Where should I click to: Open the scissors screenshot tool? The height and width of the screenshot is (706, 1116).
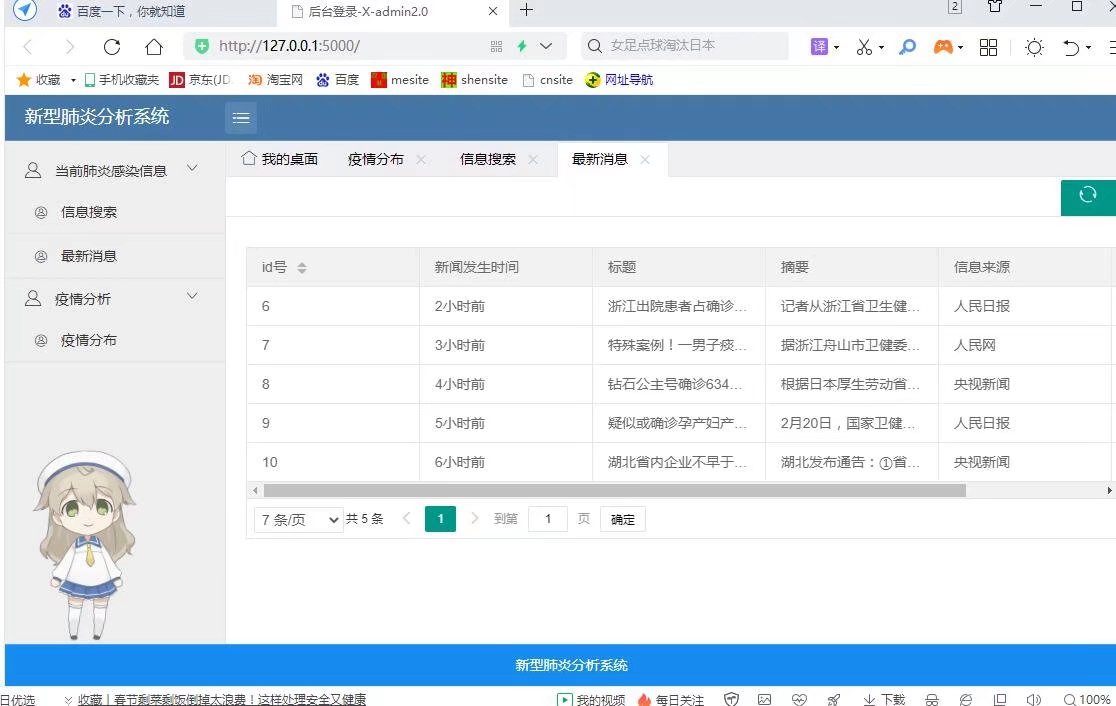863,47
